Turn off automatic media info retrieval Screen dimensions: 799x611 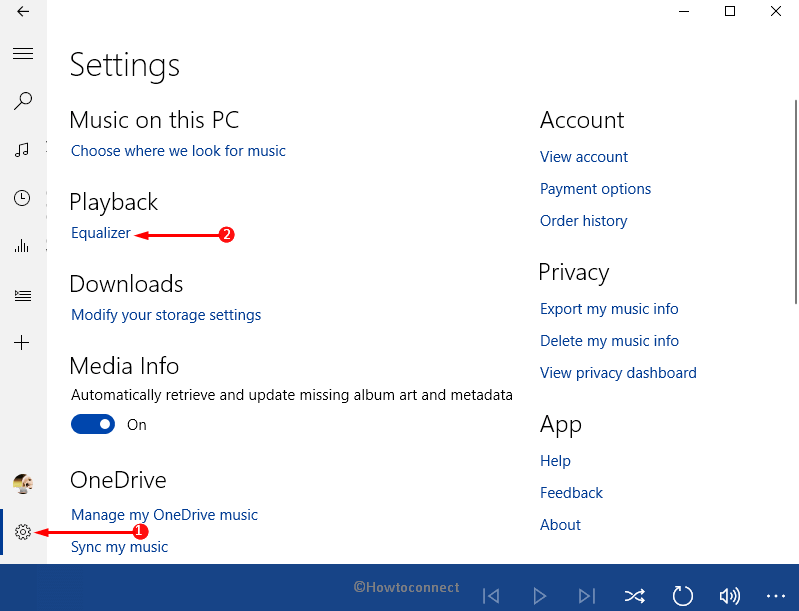coord(93,424)
